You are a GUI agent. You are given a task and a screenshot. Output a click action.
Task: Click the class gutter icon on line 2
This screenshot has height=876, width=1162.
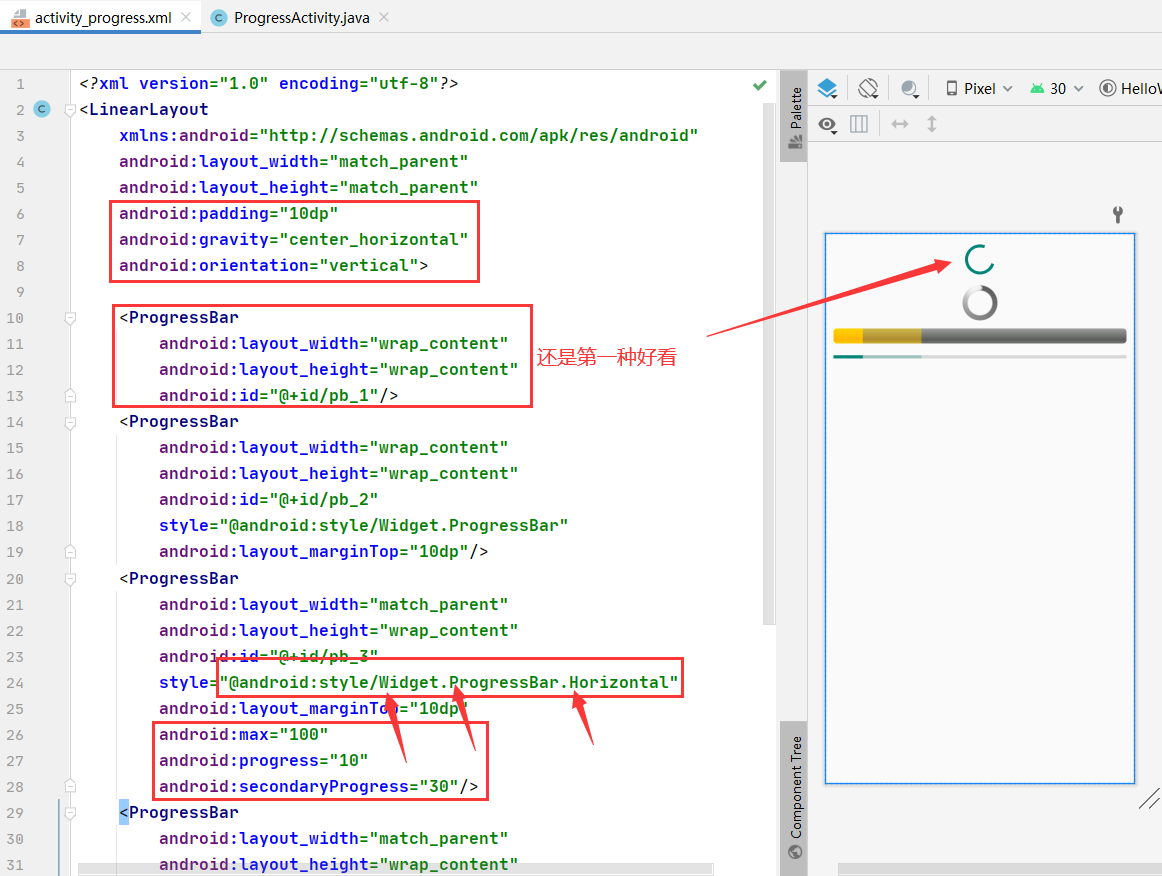coord(42,109)
